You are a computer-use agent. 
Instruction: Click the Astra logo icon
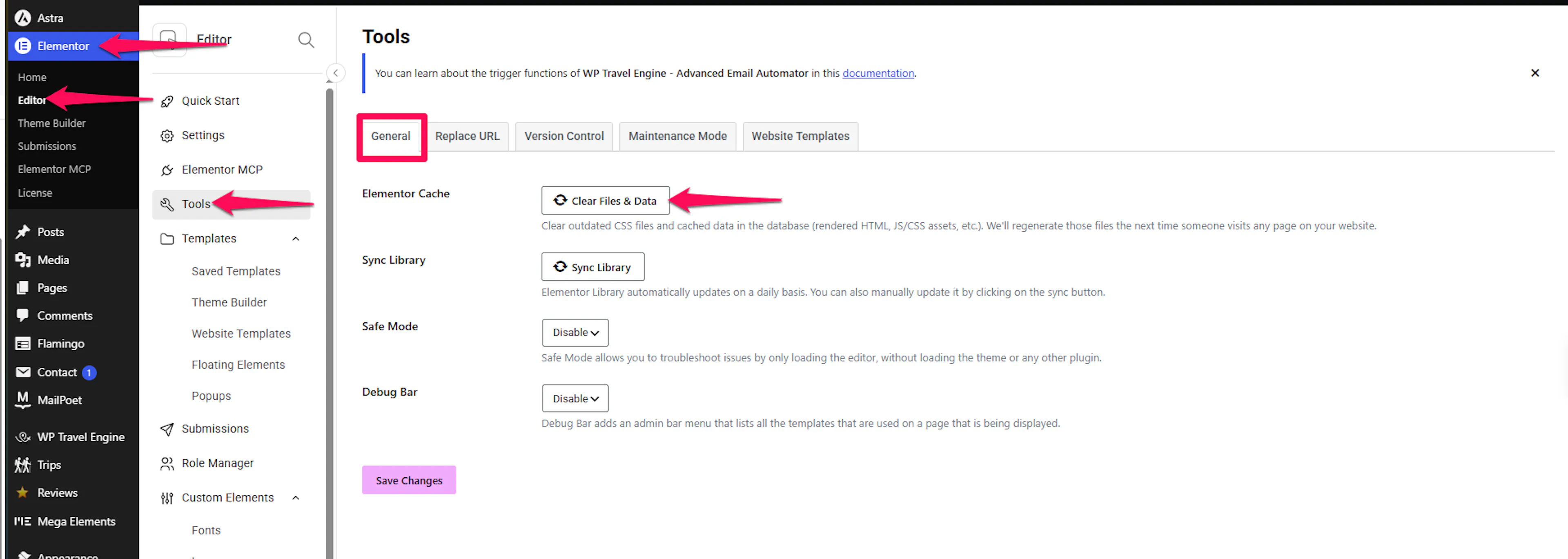pos(22,18)
